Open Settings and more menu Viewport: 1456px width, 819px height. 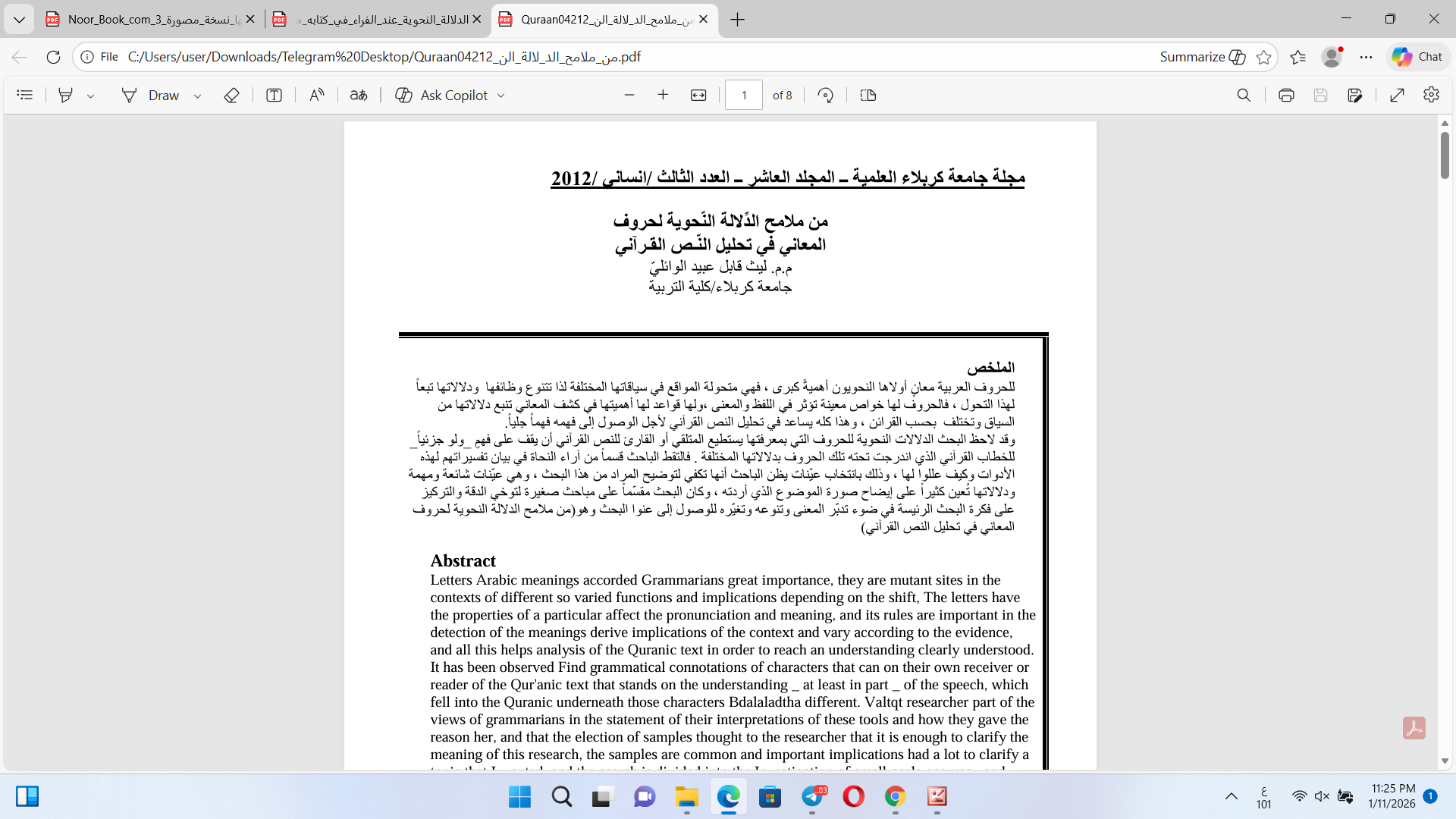pos(1366,57)
